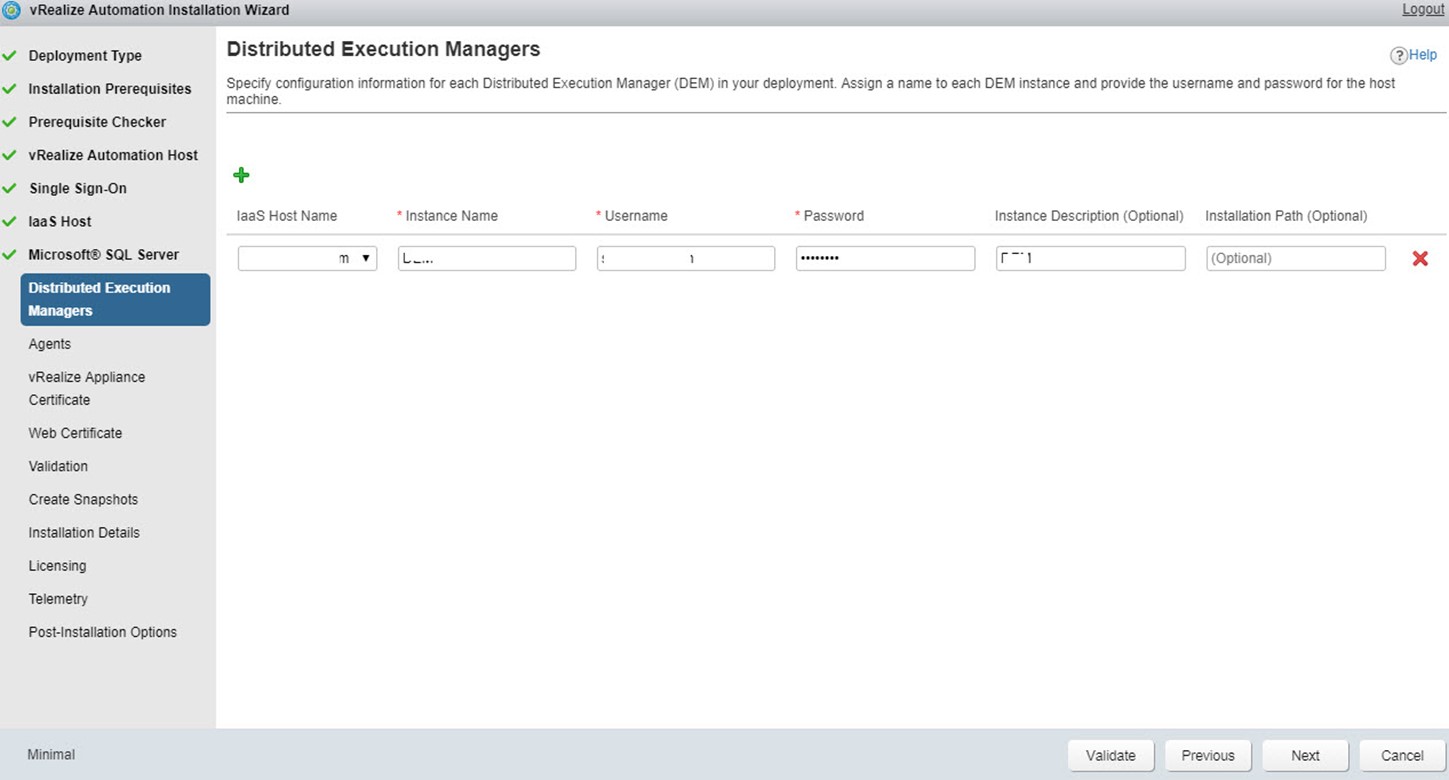Click the 'Instance Name' column header
The height and width of the screenshot is (780, 1449).
tap(451, 216)
